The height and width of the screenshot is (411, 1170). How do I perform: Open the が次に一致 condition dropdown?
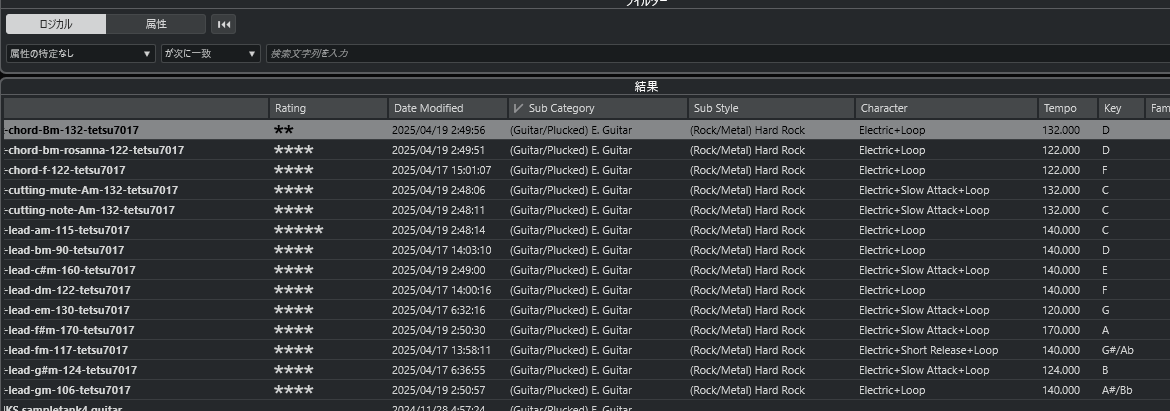point(211,53)
